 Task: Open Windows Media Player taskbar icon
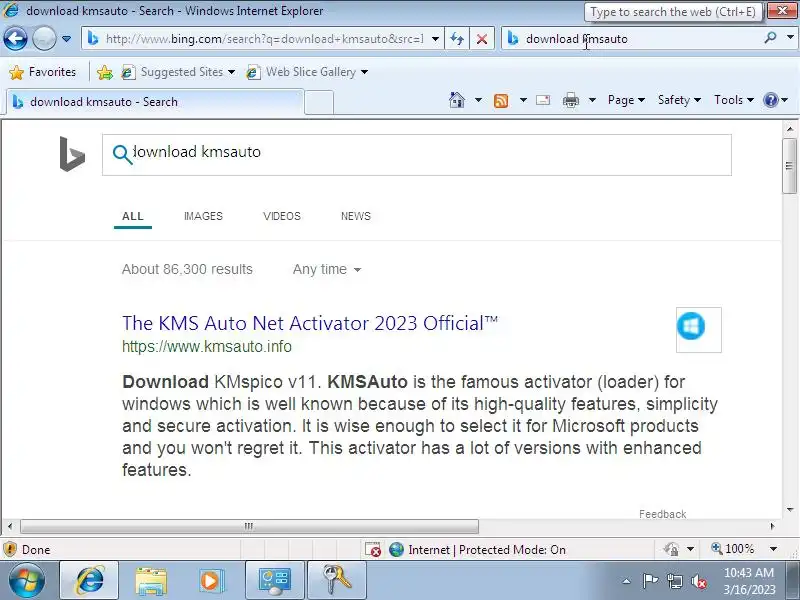pyautogui.click(x=212, y=581)
